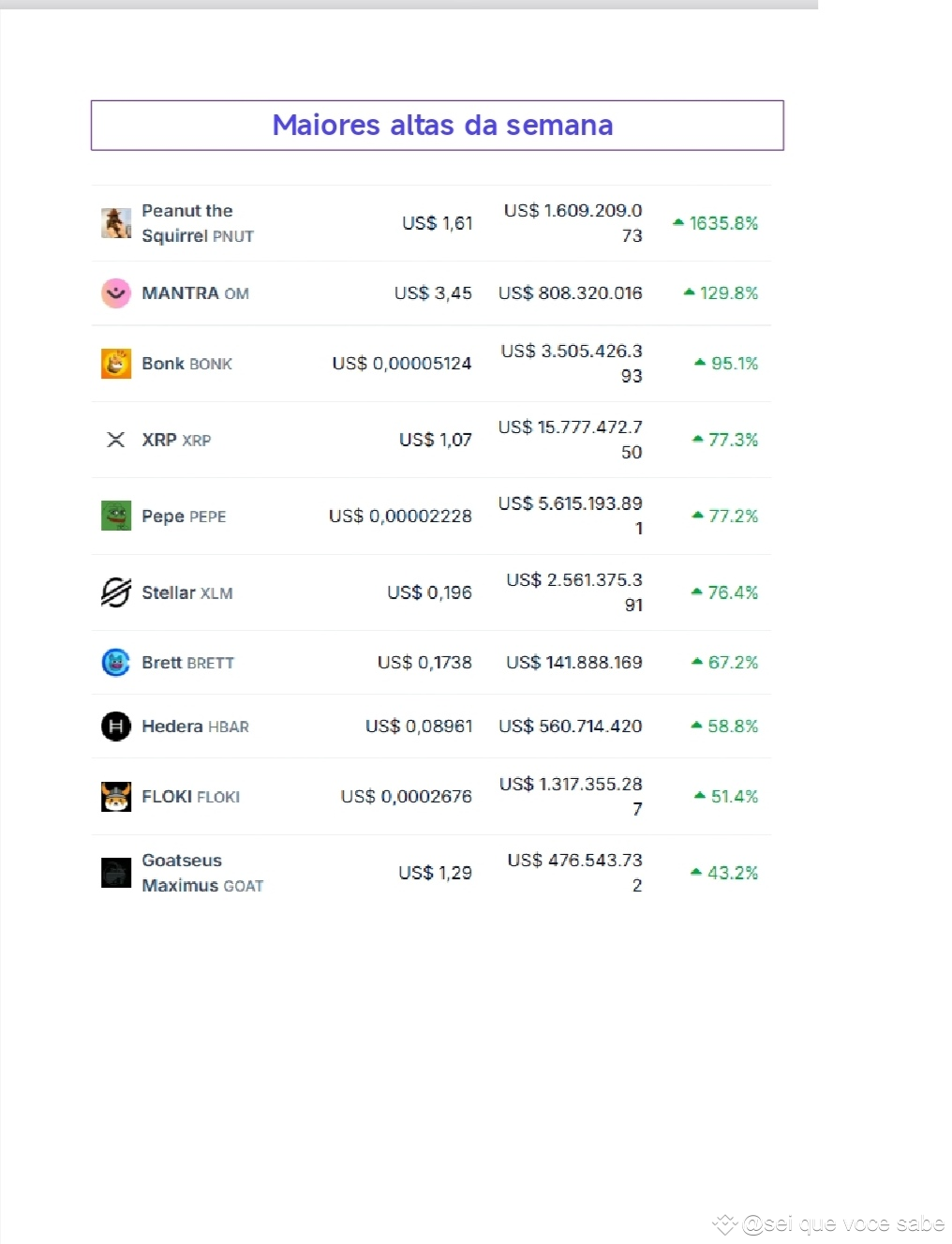Click the FLOKI dog icon
The image size is (952, 1244).
tap(116, 797)
